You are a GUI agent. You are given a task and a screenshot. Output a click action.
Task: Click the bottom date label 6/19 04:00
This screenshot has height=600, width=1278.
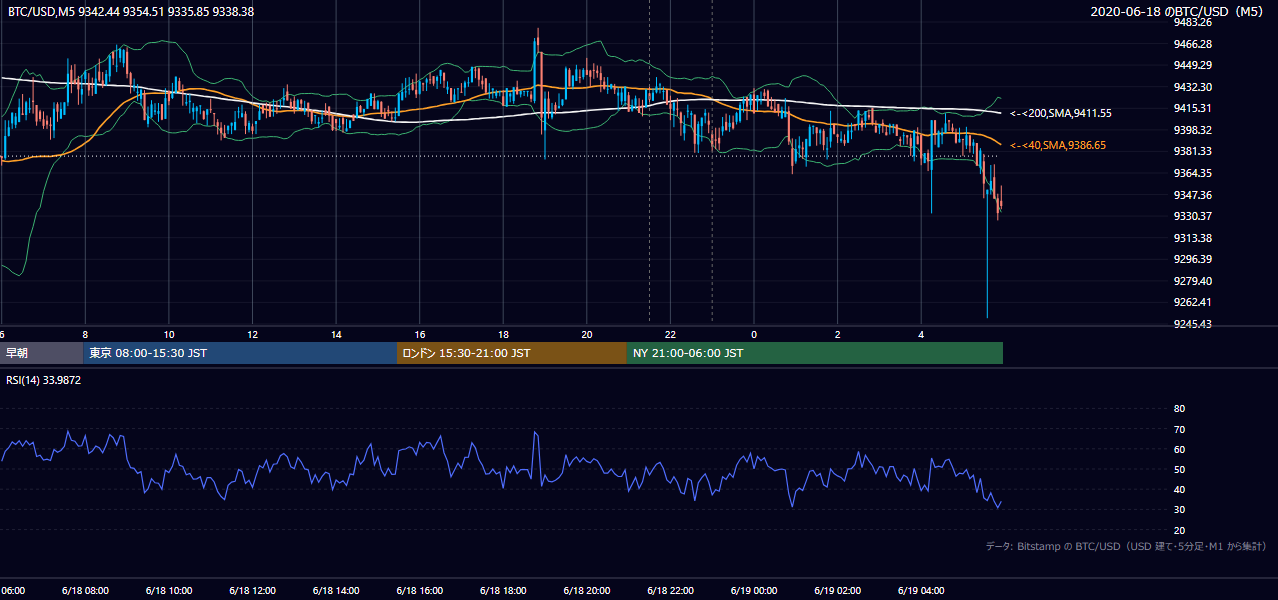click(x=920, y=590)
